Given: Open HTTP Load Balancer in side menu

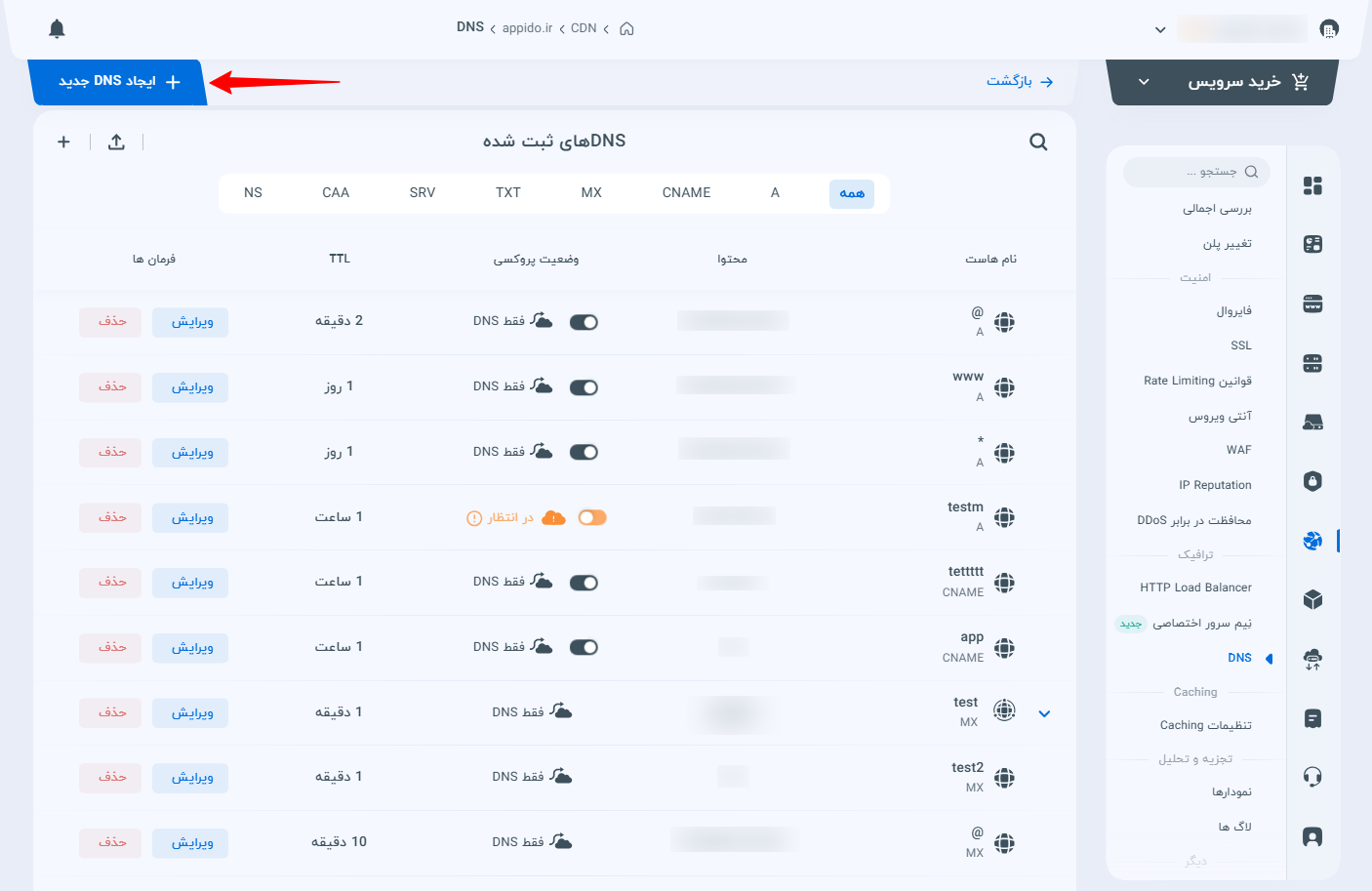Looking at the screenshot, I should [1195, 587].
